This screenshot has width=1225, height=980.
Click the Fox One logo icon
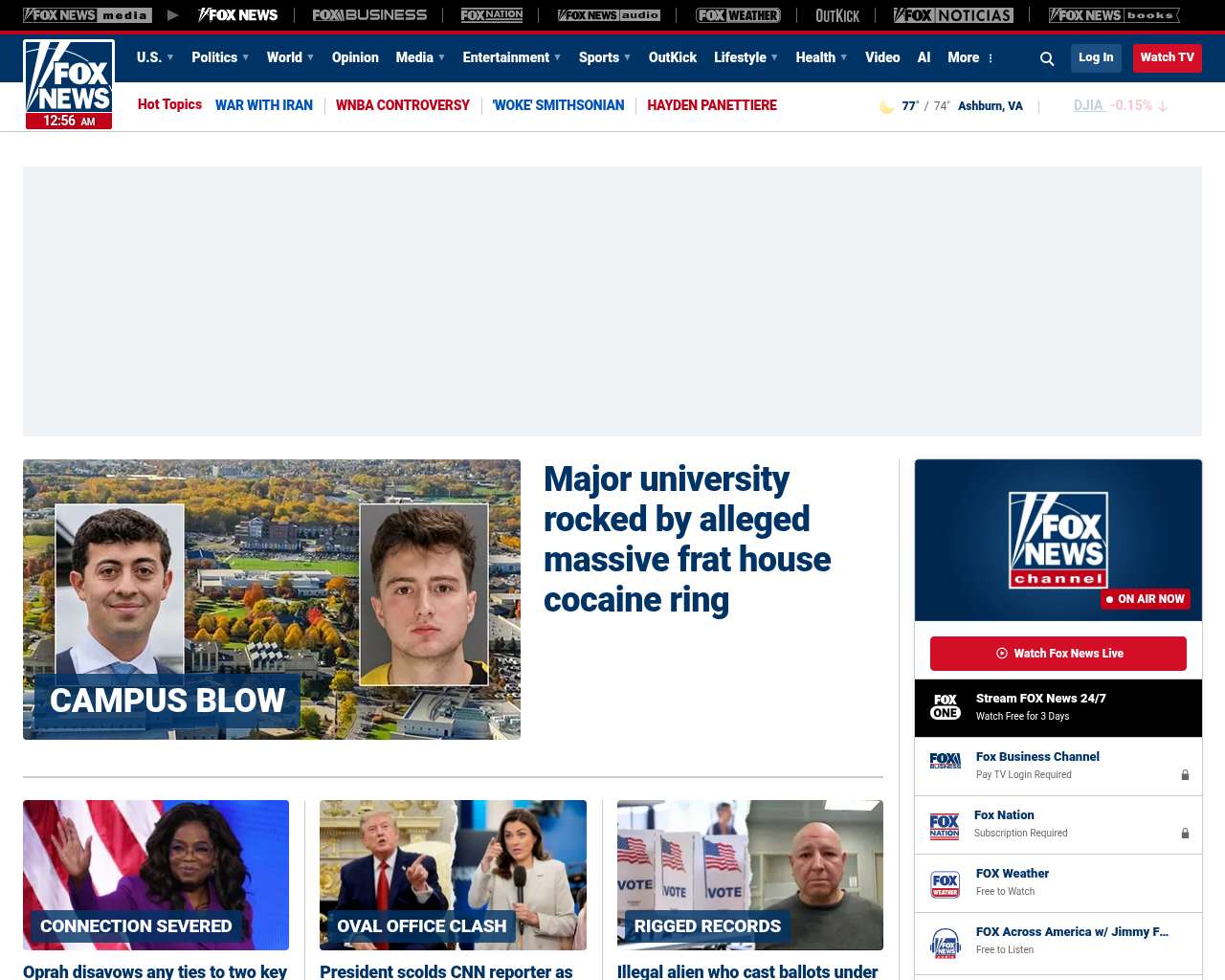coord(946,707)
